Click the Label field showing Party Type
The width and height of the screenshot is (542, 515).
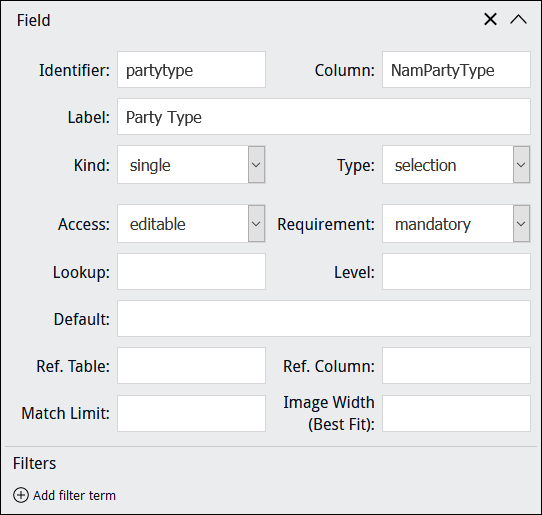324,117
